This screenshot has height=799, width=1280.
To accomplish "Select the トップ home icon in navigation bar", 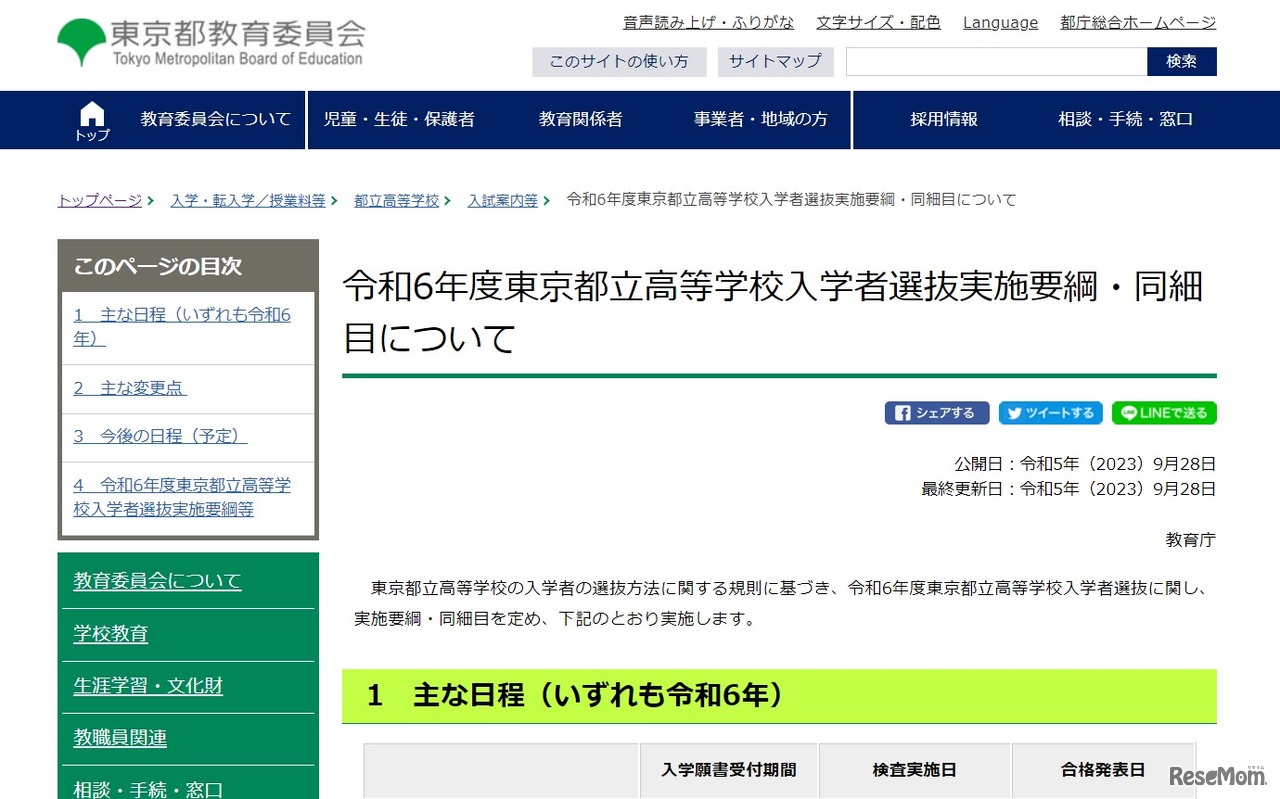I will point(91,119).
